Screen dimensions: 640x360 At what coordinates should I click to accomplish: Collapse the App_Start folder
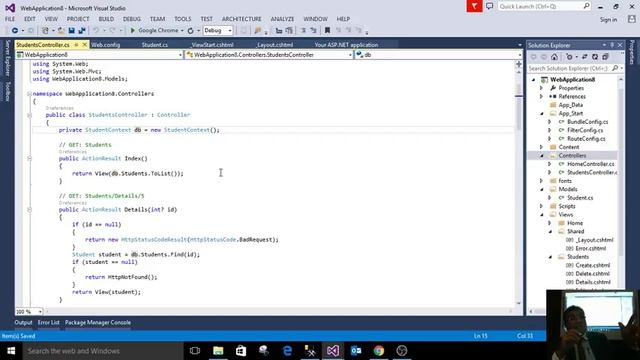click(x=542, y=113)
